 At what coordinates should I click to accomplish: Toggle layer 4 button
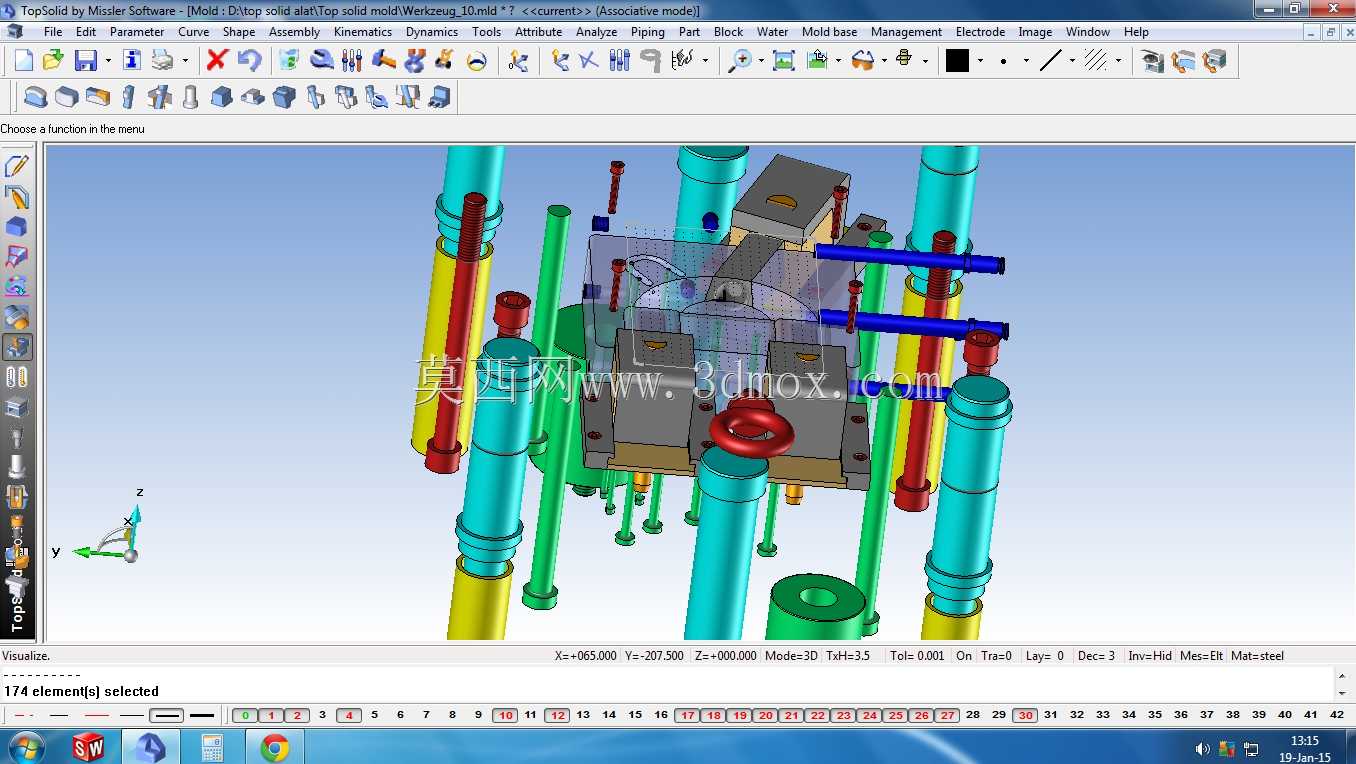tap(349, 715)
